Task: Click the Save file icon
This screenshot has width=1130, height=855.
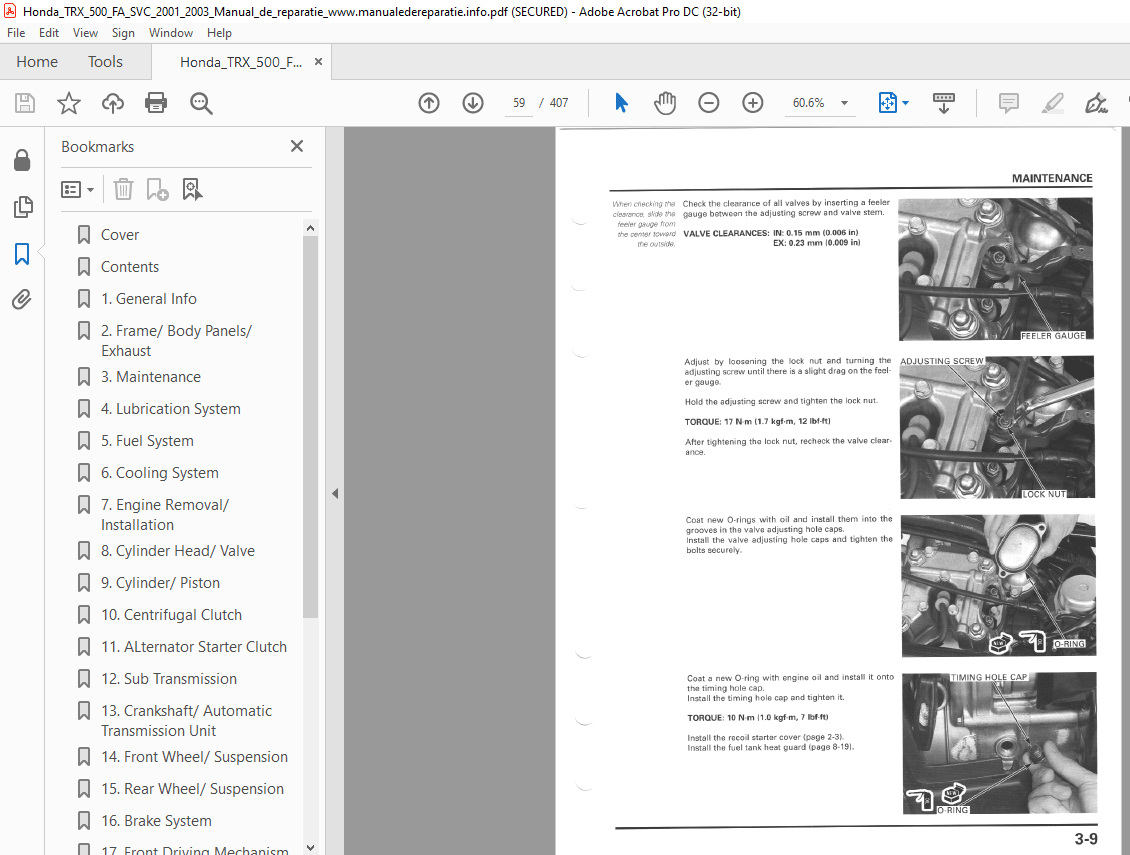Action: coord(25,103)
